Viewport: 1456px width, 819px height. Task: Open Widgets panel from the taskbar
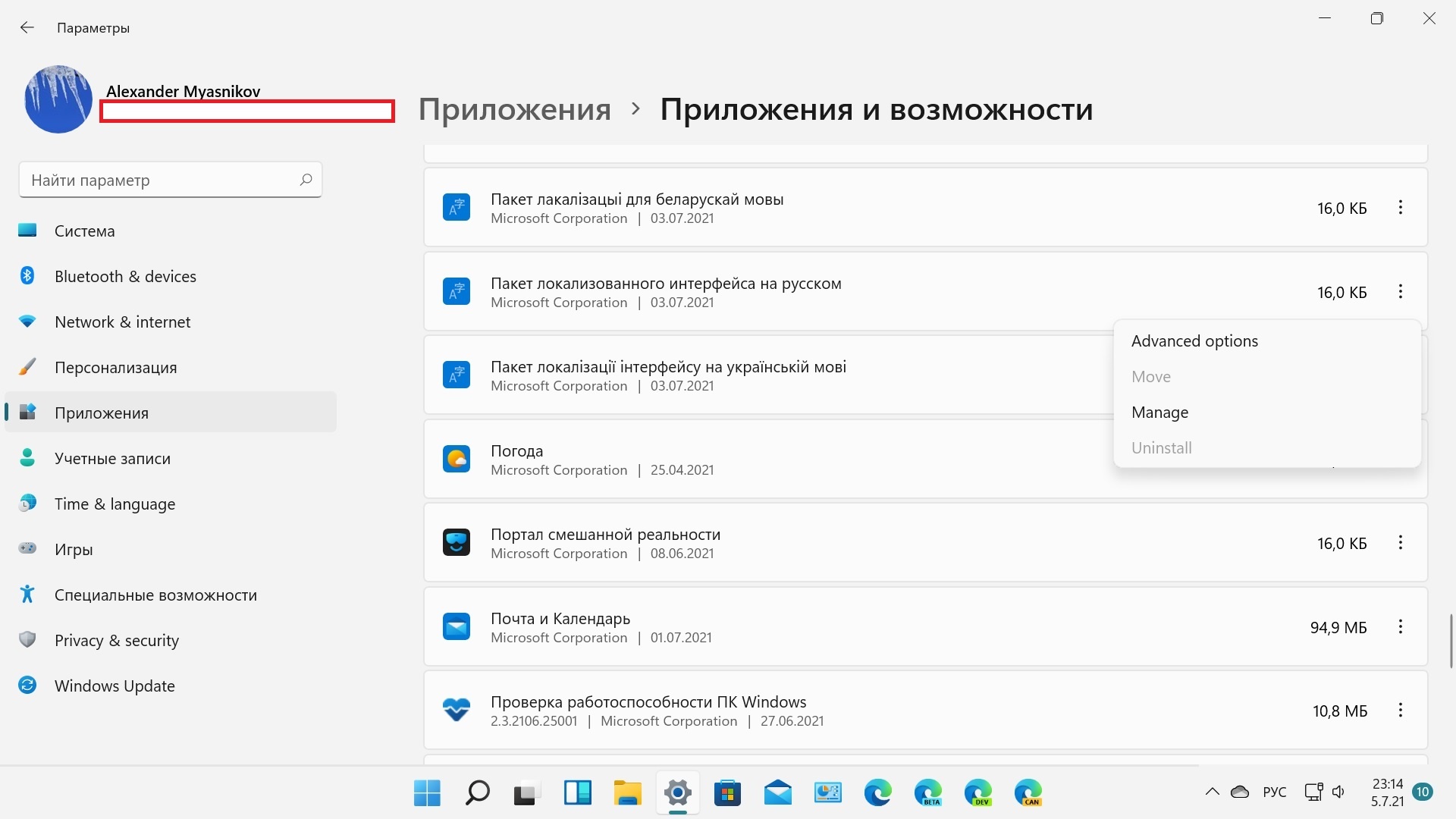click(577, 792)
